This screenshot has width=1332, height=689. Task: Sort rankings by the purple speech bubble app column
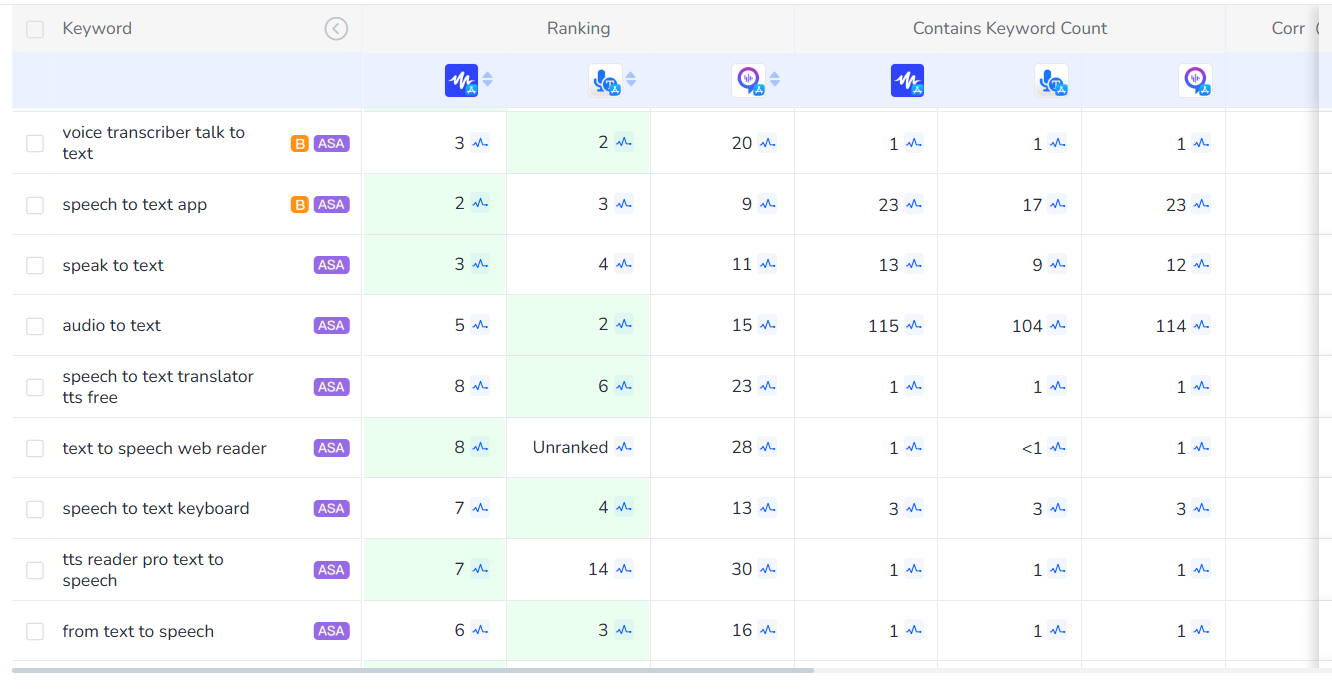click(x=775, y=80)
